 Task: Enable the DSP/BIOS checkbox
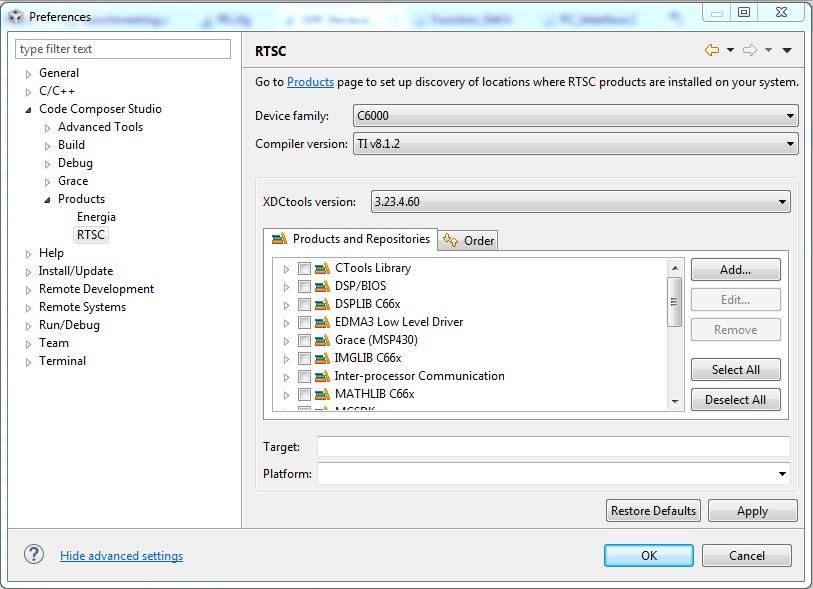click(304, 287)
